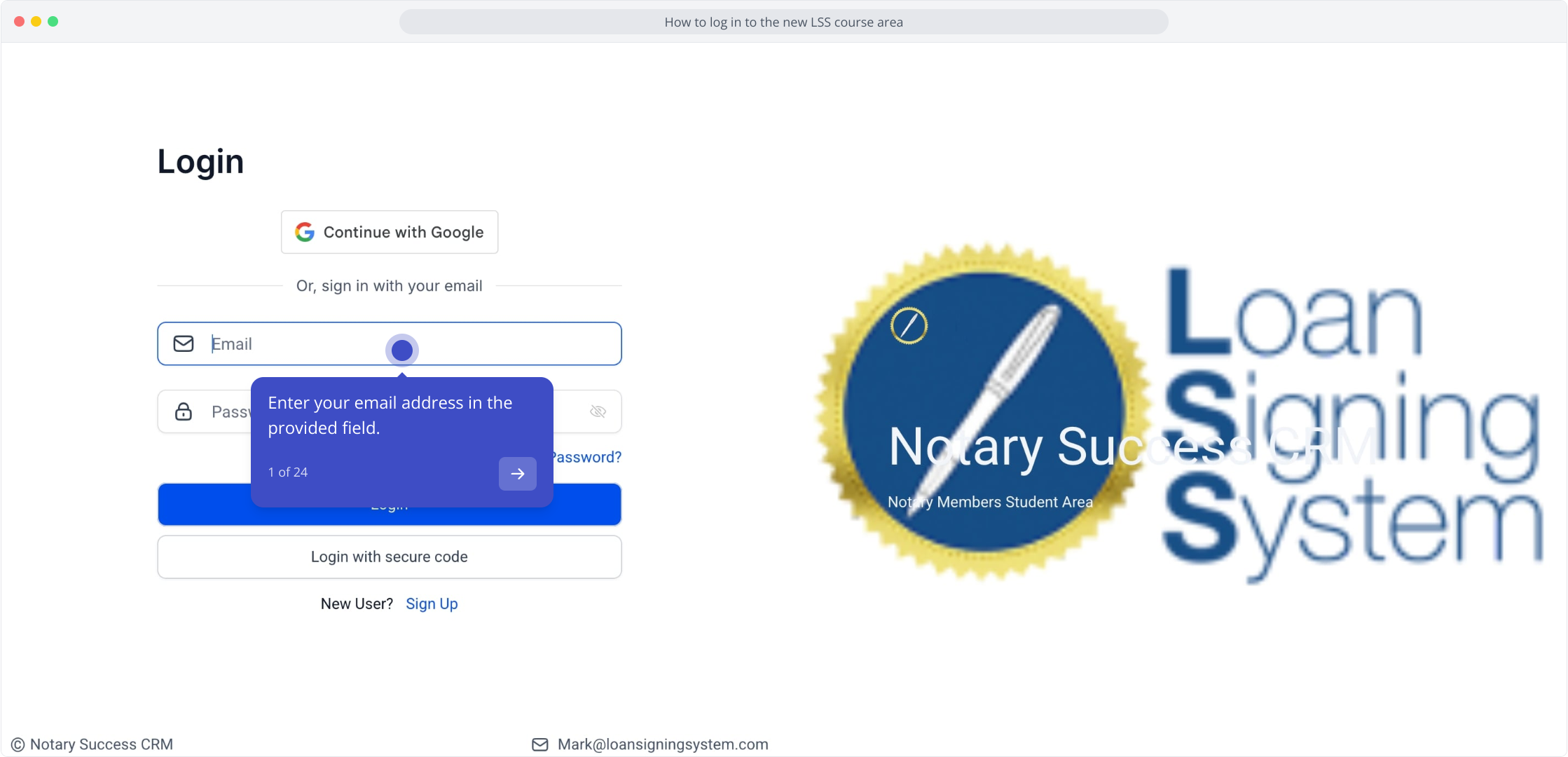
Task: Click 'Or, sign in with your email' text
Action: tap(389, 286)
